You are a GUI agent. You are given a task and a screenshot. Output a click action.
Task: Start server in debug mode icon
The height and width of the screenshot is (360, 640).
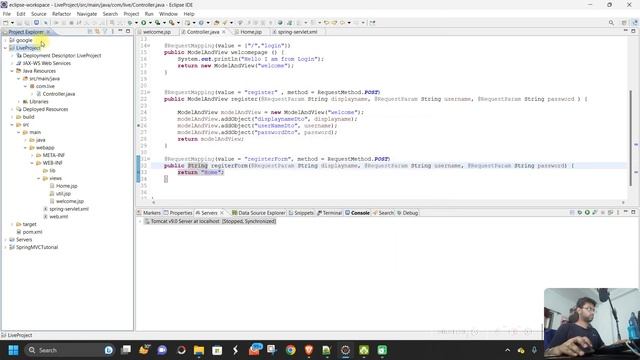coord(580,213)
